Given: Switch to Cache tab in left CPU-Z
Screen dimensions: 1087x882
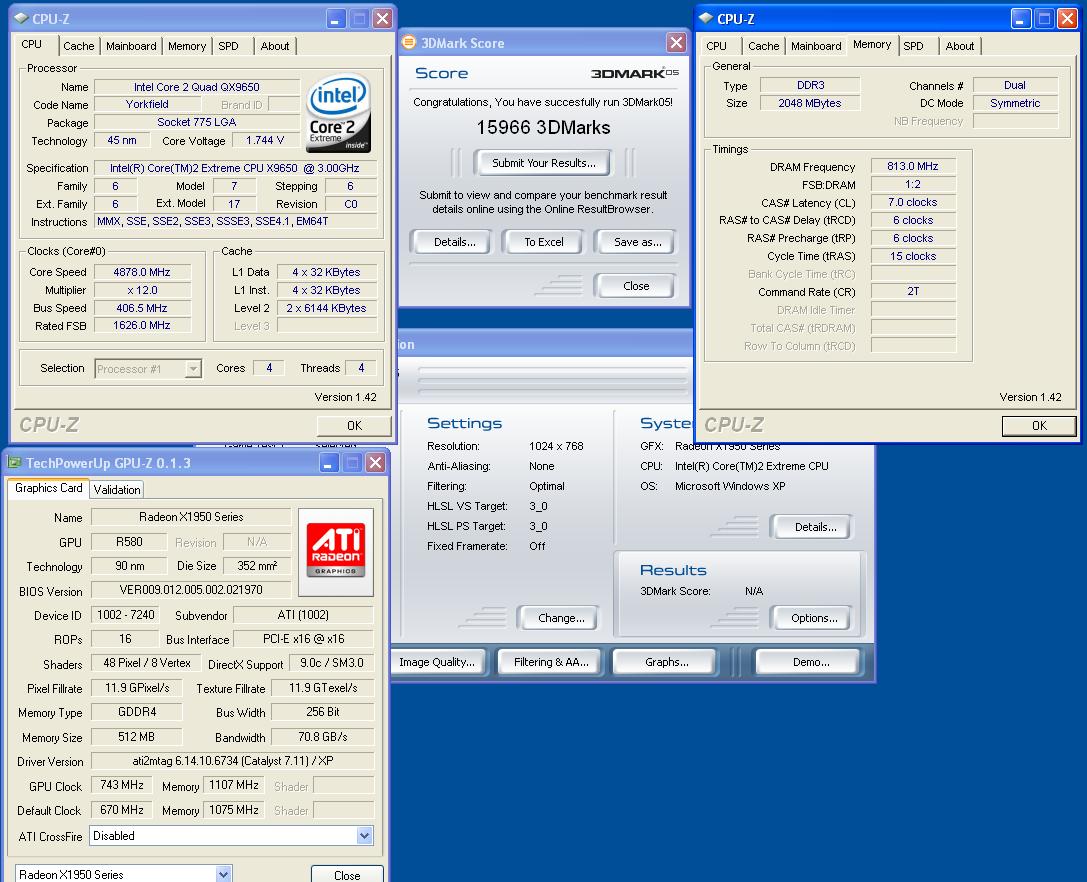Looking at the screenshot, I should pyautogui.click(x=78, y=46).
